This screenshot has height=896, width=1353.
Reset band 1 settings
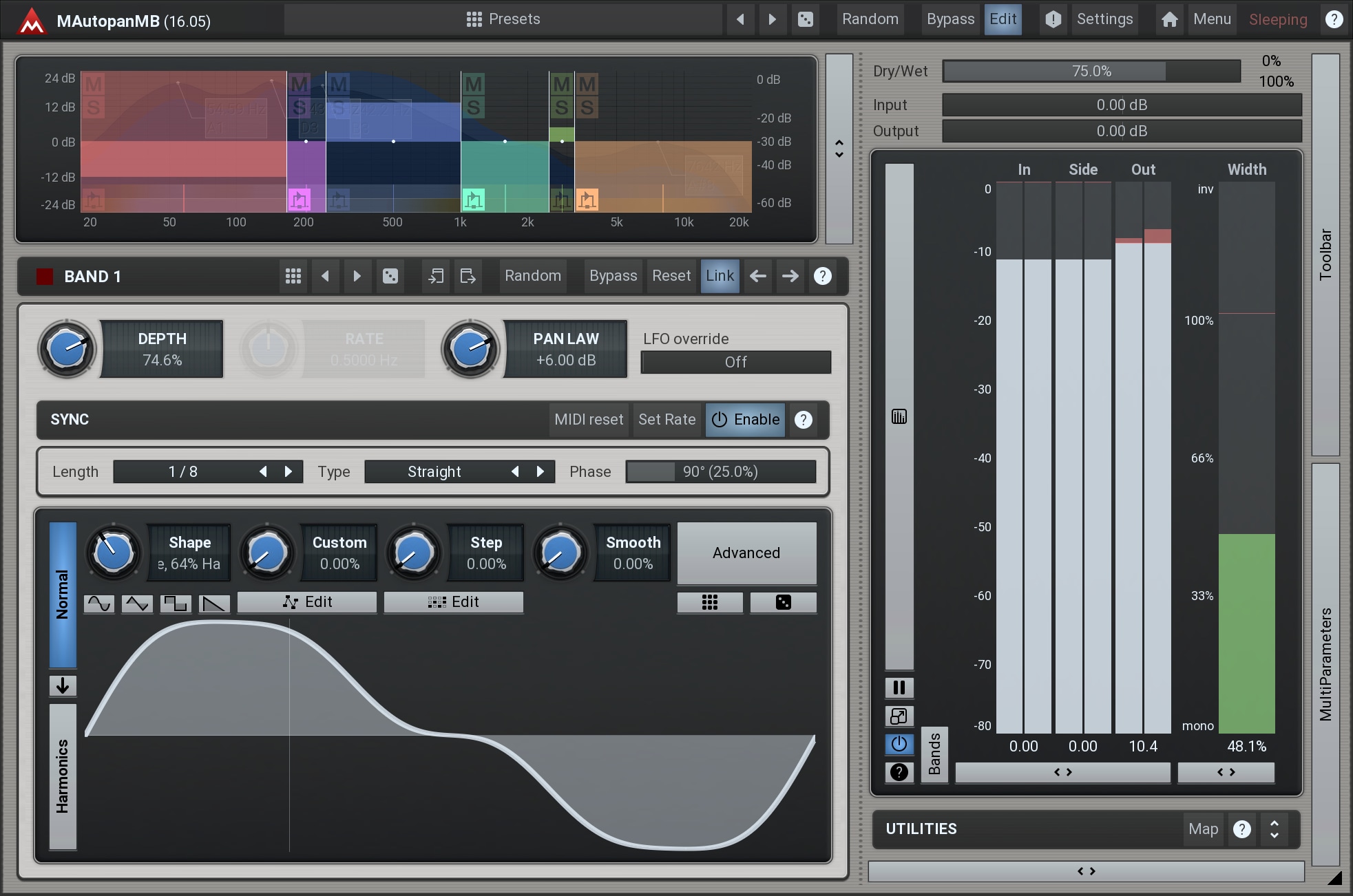[671, 276]
